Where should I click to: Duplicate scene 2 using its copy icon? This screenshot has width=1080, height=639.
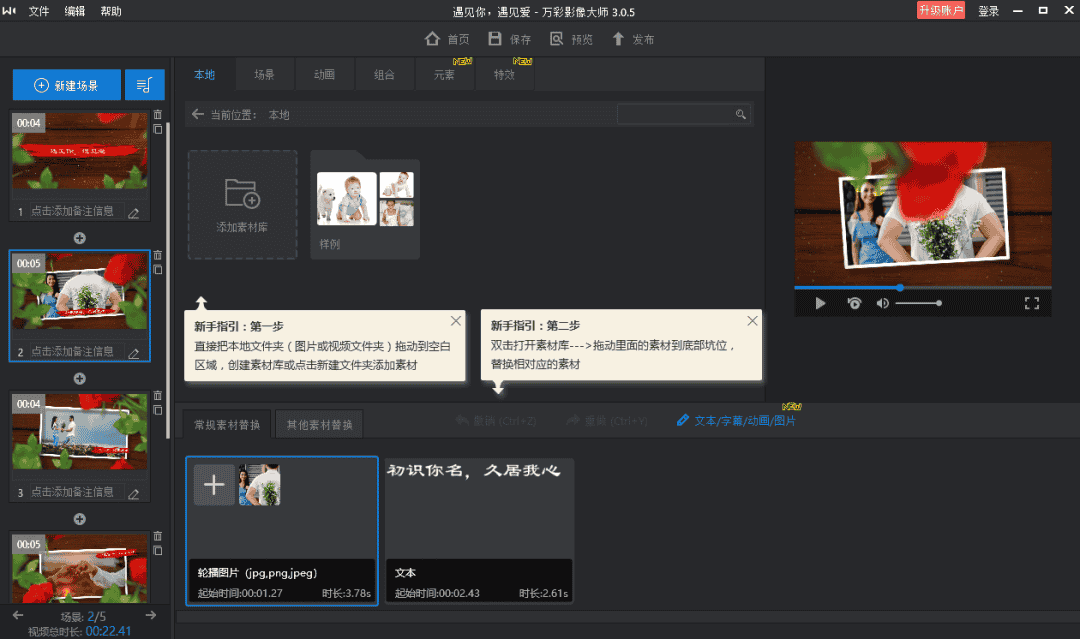click(x=158, y=269)
